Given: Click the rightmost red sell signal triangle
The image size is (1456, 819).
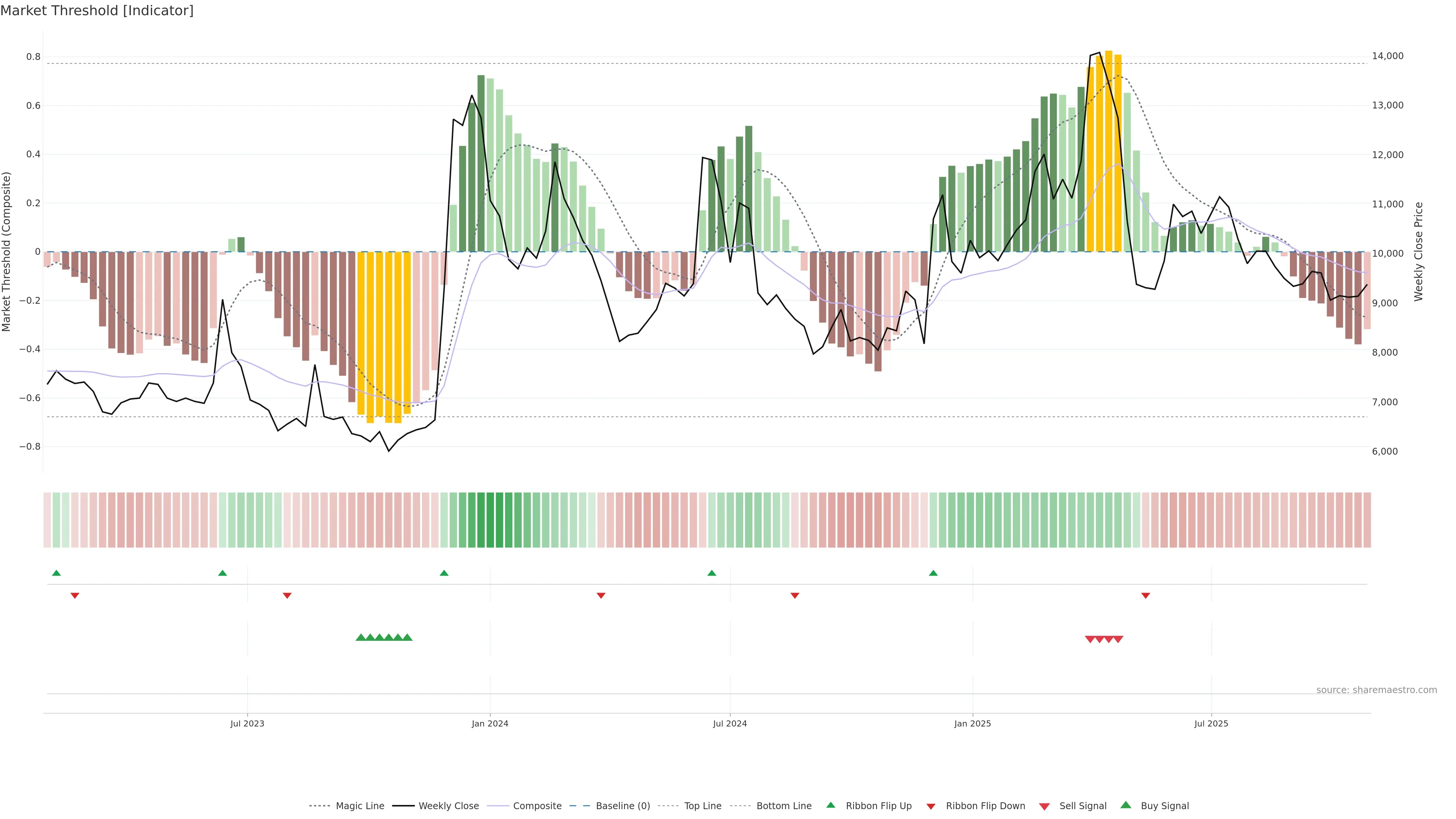Looking at the screenshot, I should [1118, 639].
